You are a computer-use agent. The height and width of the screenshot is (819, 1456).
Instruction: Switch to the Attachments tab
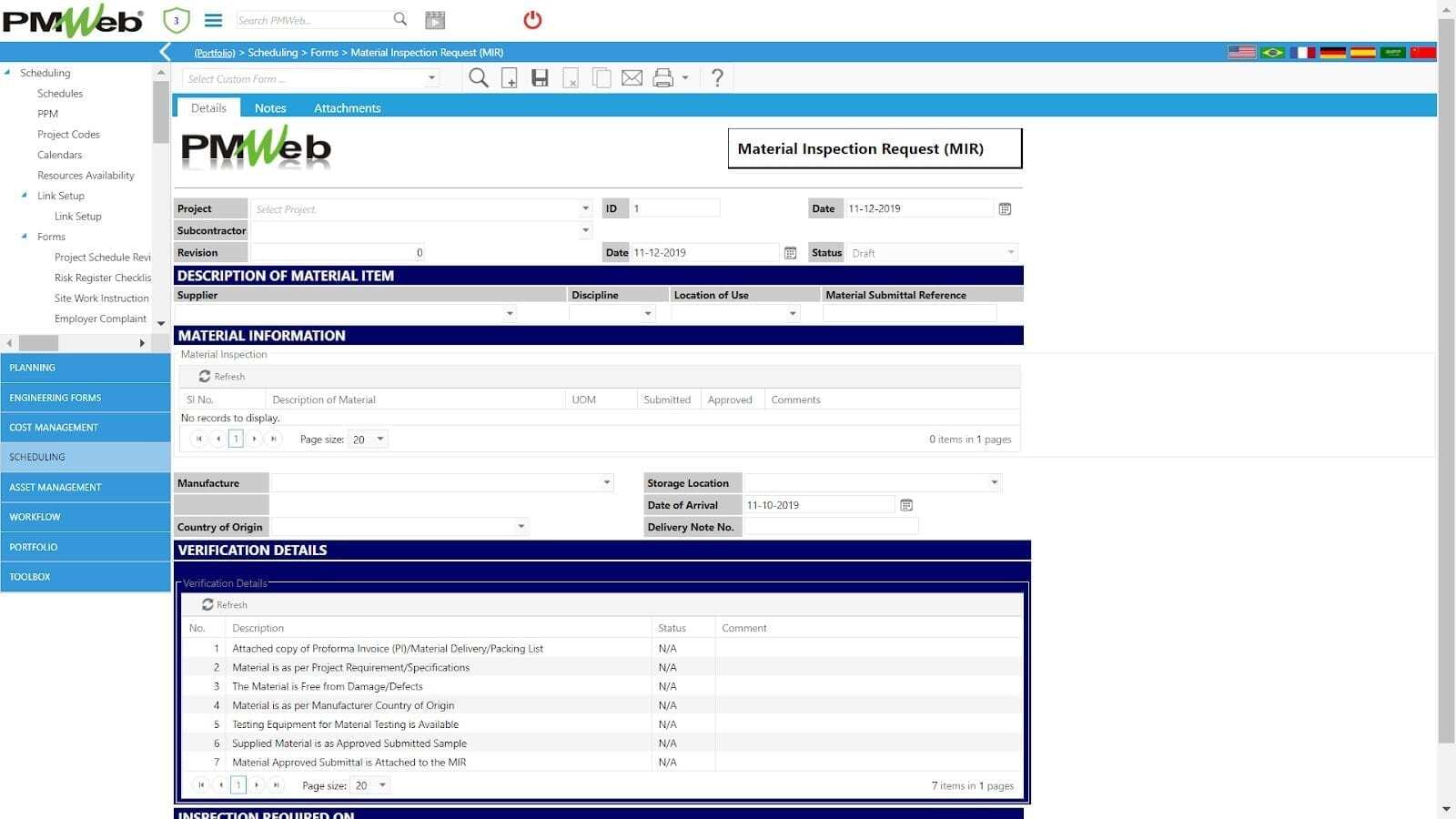click(347, 108)
